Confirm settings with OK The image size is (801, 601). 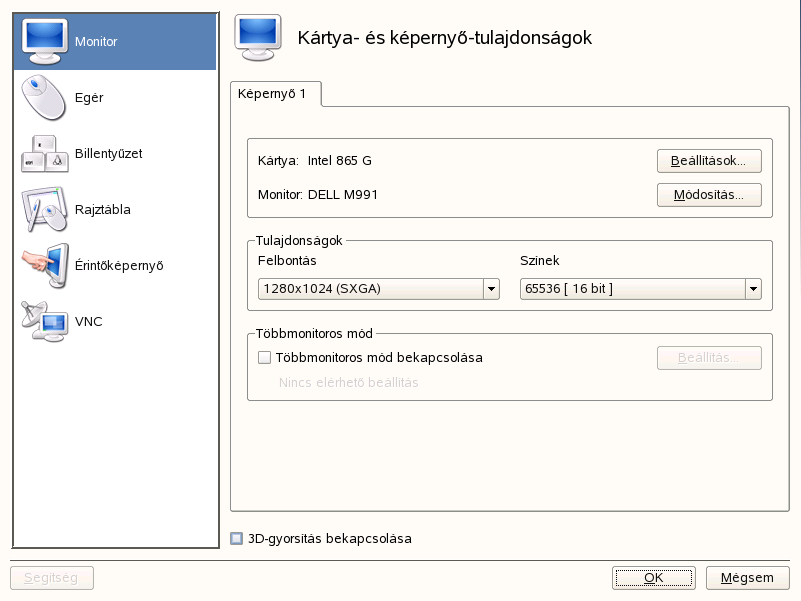[653, 577]
